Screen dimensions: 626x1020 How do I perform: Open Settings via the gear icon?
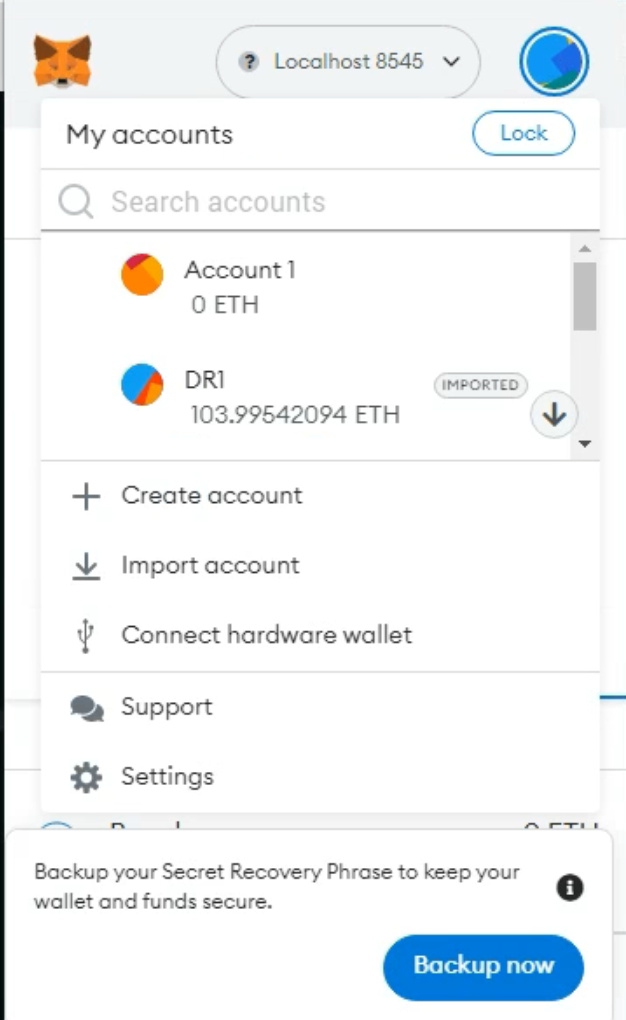(x=85, y=775)
